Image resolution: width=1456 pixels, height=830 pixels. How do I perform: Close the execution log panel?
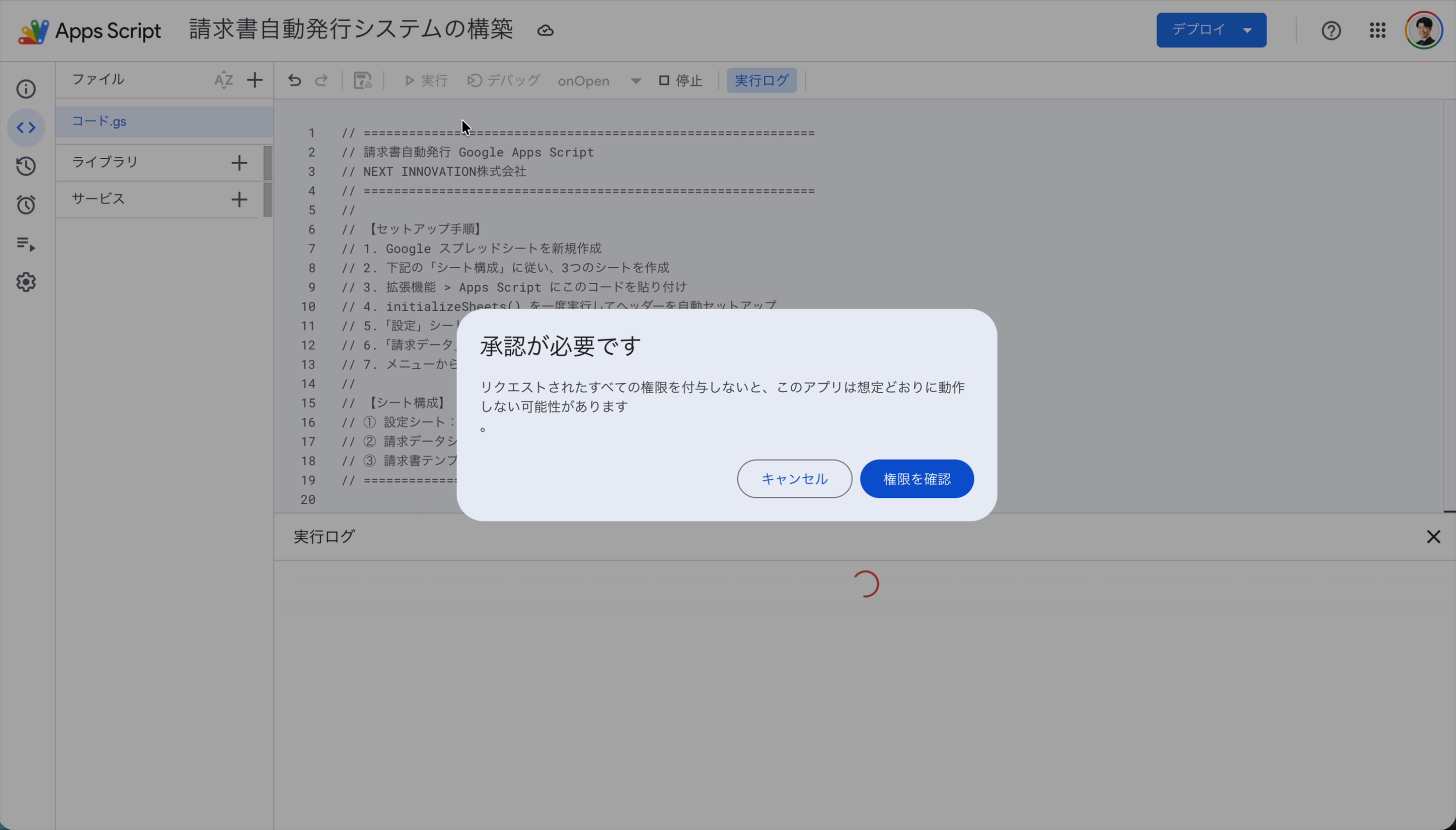[x=1434, y=536]
